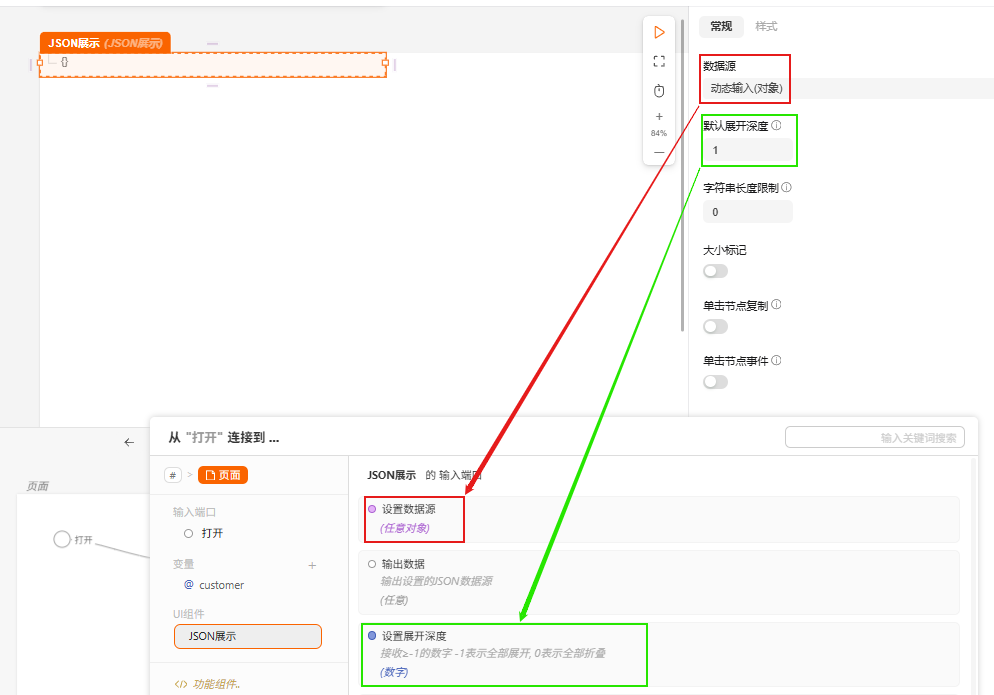This screenshot has height=695, width=994.
Task: Enable the 大小标记 toggle
Action: [715, 271]
